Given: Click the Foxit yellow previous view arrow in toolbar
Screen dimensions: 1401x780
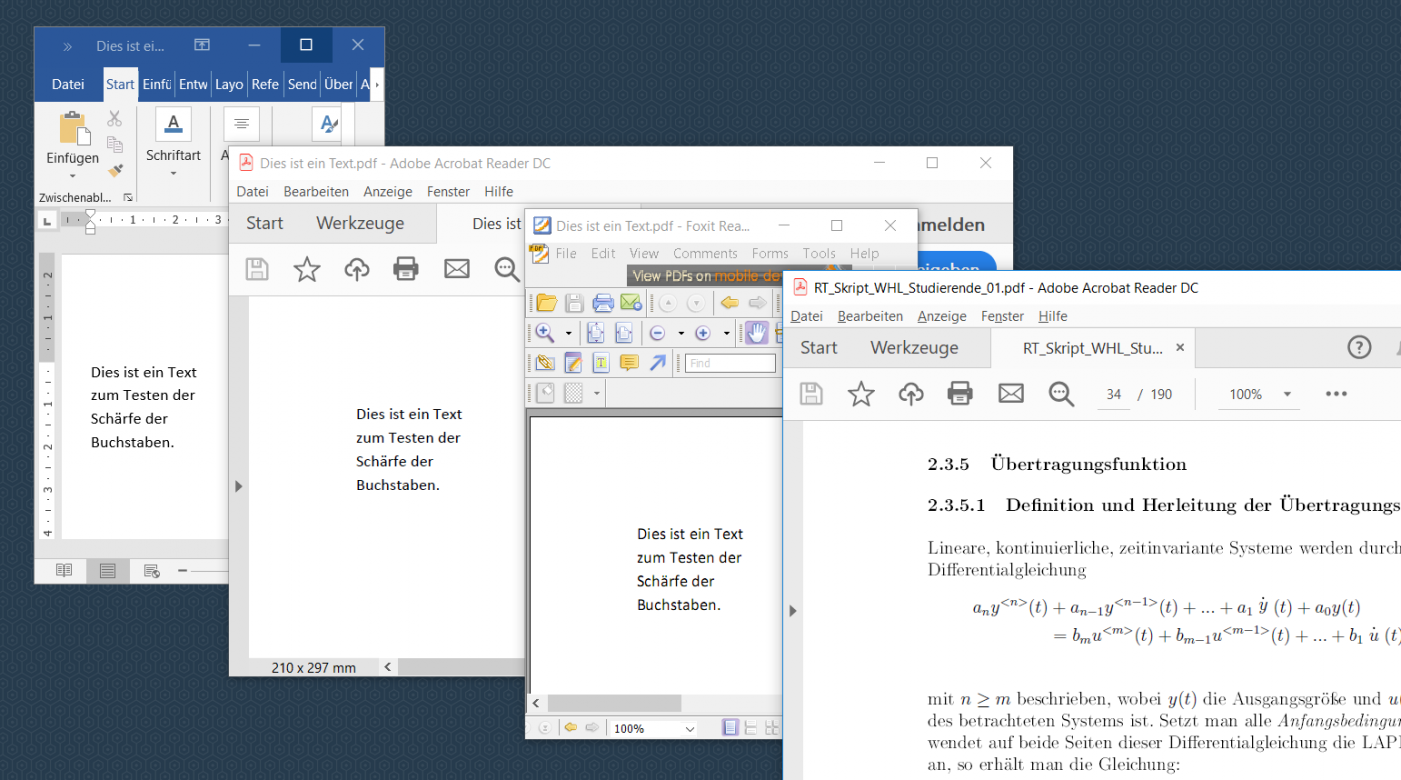Looking at the screenshot, I should pos(729,303).
